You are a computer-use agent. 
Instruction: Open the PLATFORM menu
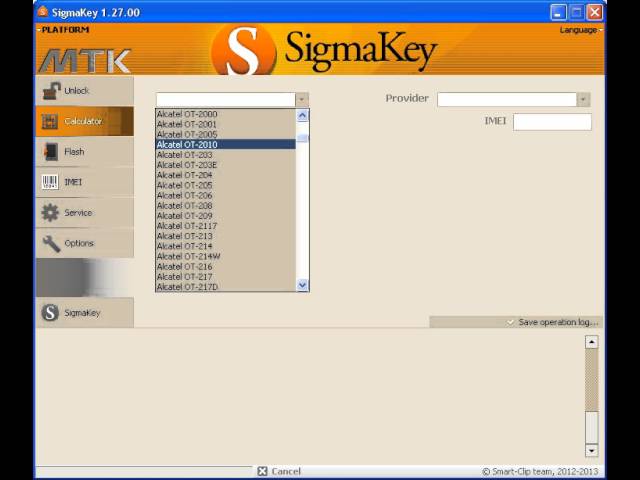point(64,30)
